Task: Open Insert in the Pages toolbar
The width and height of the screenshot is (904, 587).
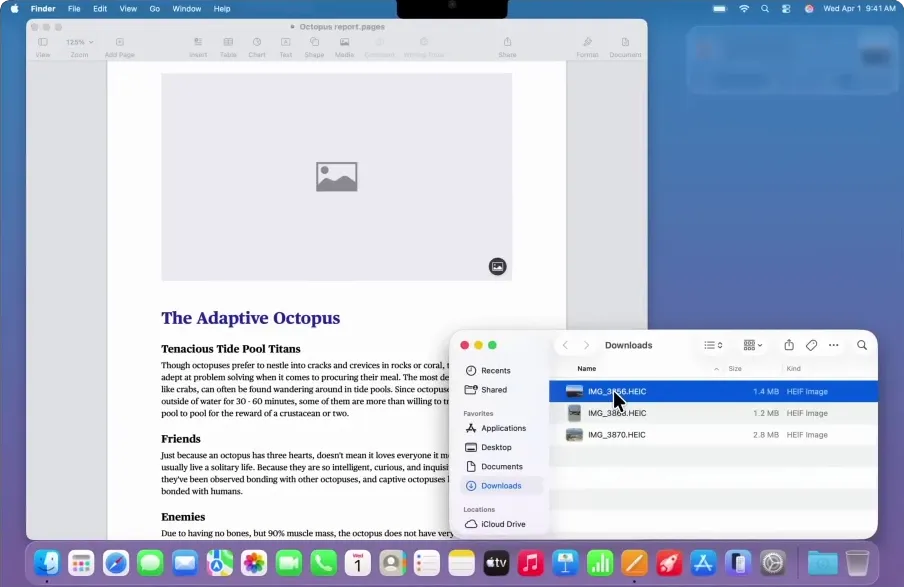Action: click(198, 47)
